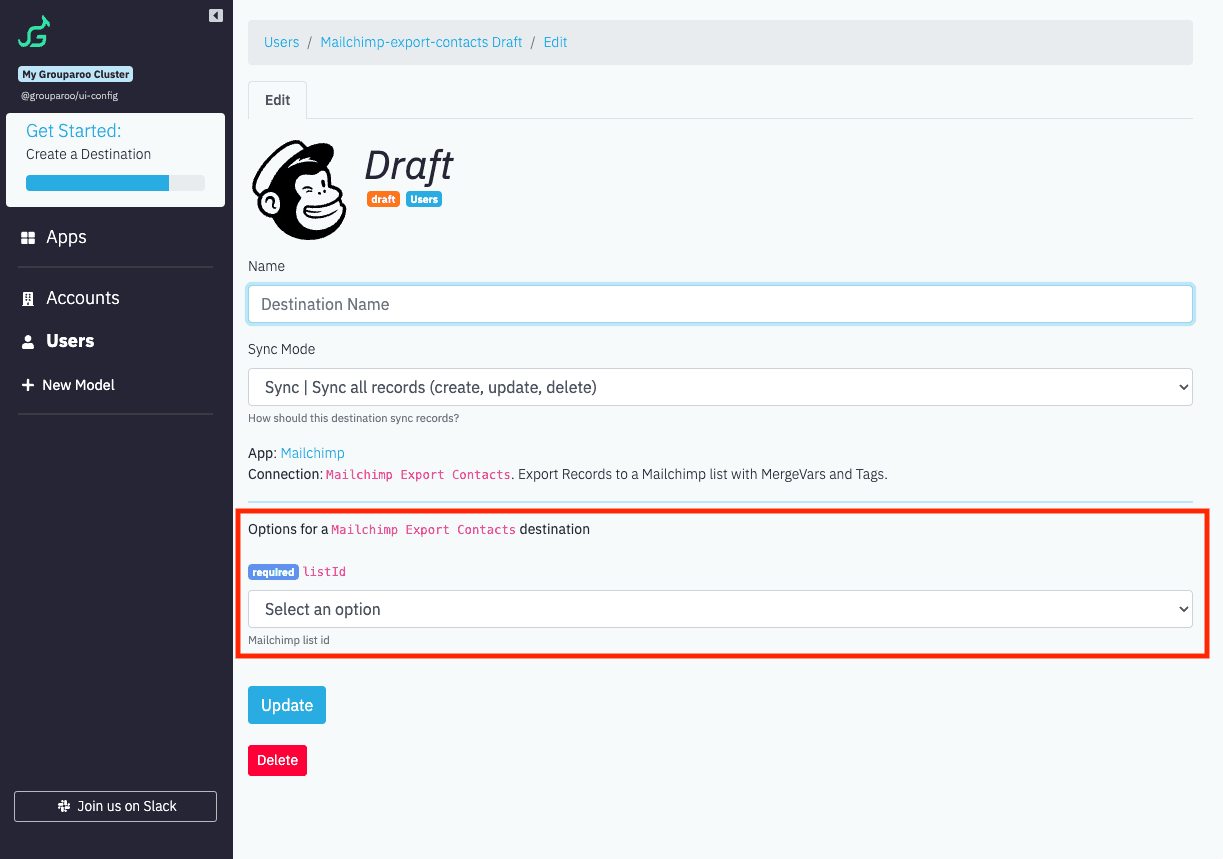Click the required badge next to listId

point(273,572)
